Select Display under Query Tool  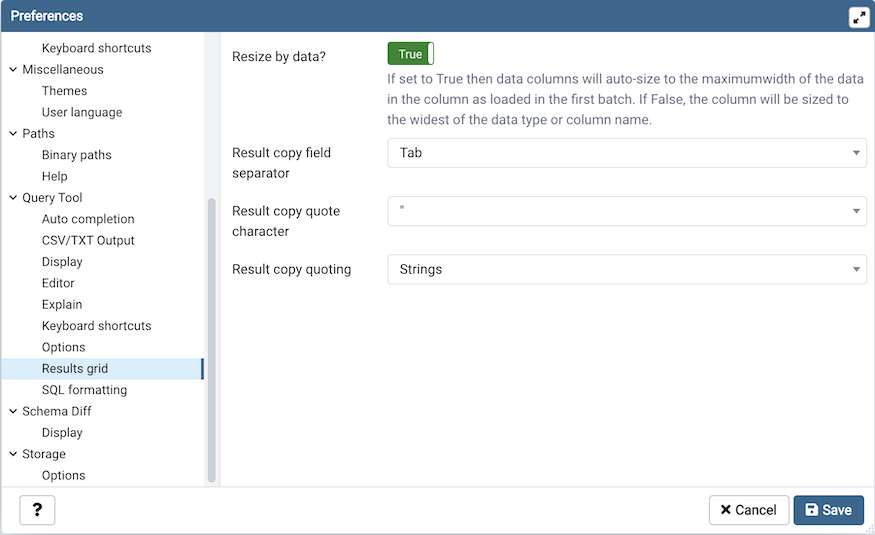click(x=62, y=262)
